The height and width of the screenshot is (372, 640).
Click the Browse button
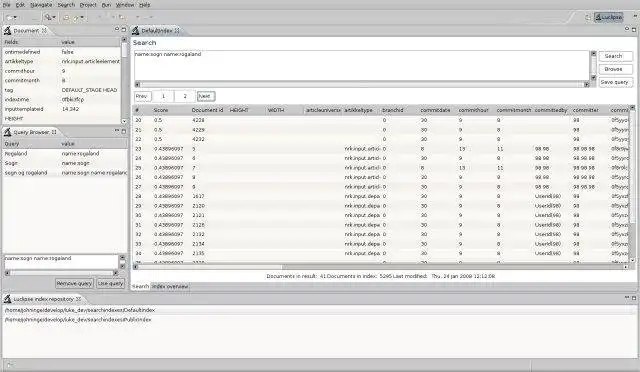pyautogui.click(x=616, y=69)
